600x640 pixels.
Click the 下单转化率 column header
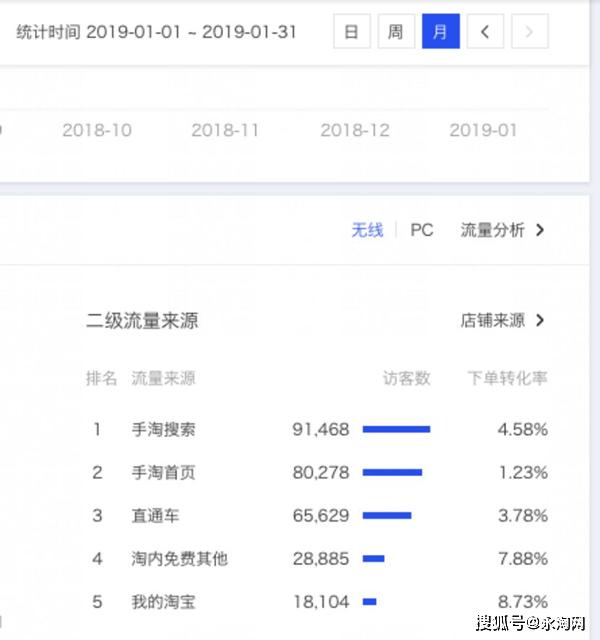coord(508,379)
